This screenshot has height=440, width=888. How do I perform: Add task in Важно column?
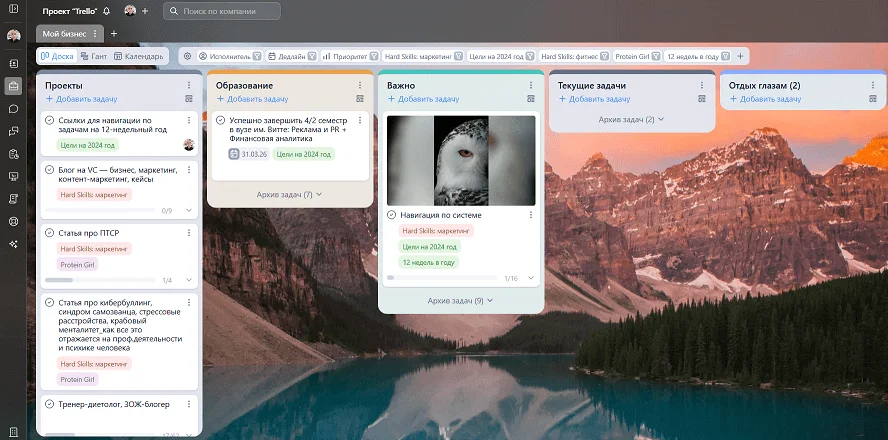tap(424, 99)
